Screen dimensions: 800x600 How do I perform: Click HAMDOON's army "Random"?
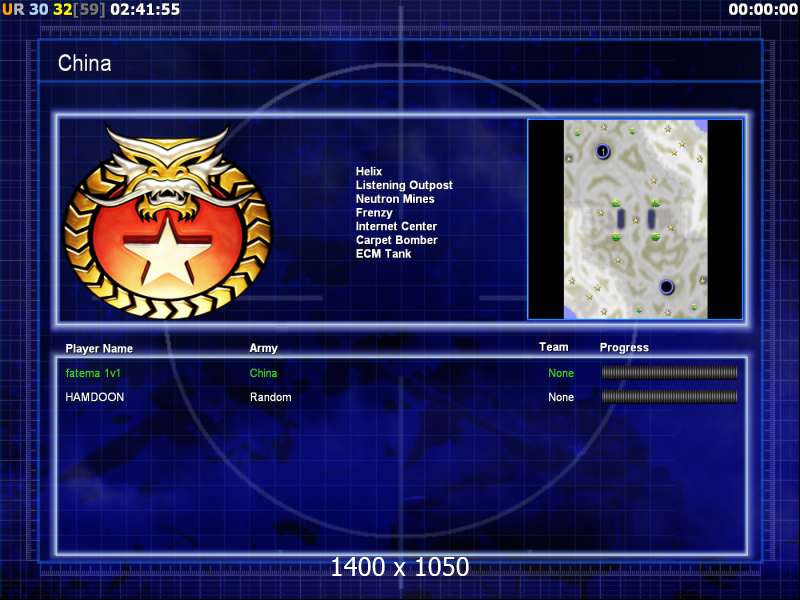(x=270, y=397)
